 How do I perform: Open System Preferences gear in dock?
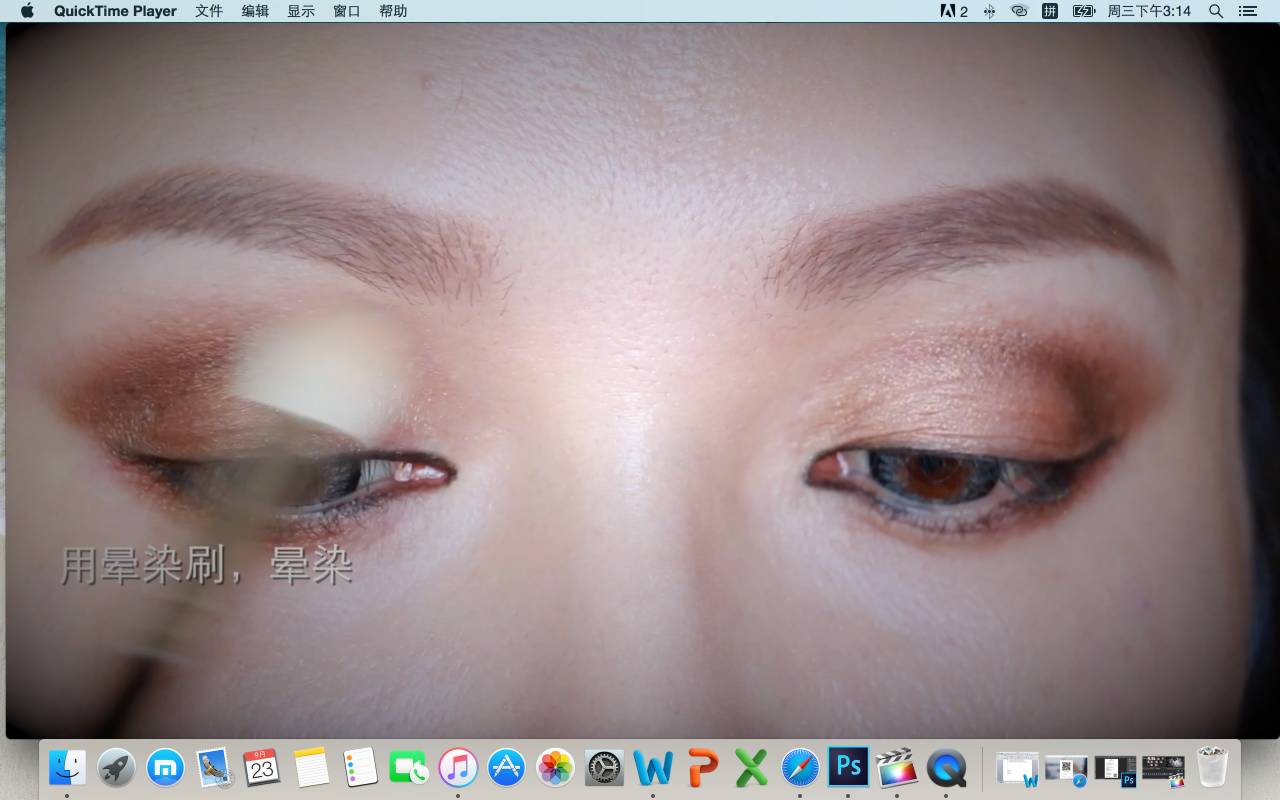click(604, 768)
